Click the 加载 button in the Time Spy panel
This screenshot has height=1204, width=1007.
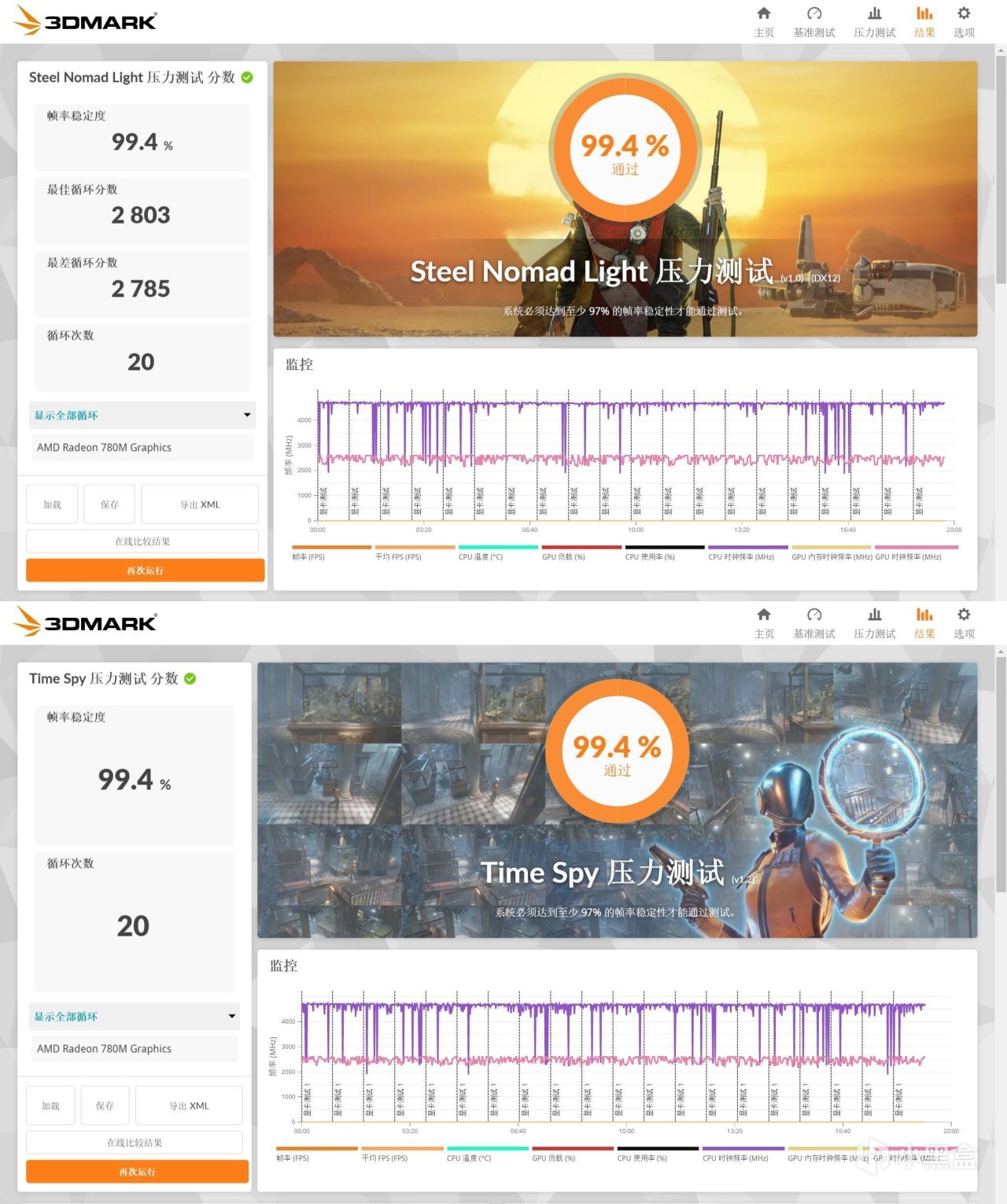pyautogui.click(x=50, y=1106)
